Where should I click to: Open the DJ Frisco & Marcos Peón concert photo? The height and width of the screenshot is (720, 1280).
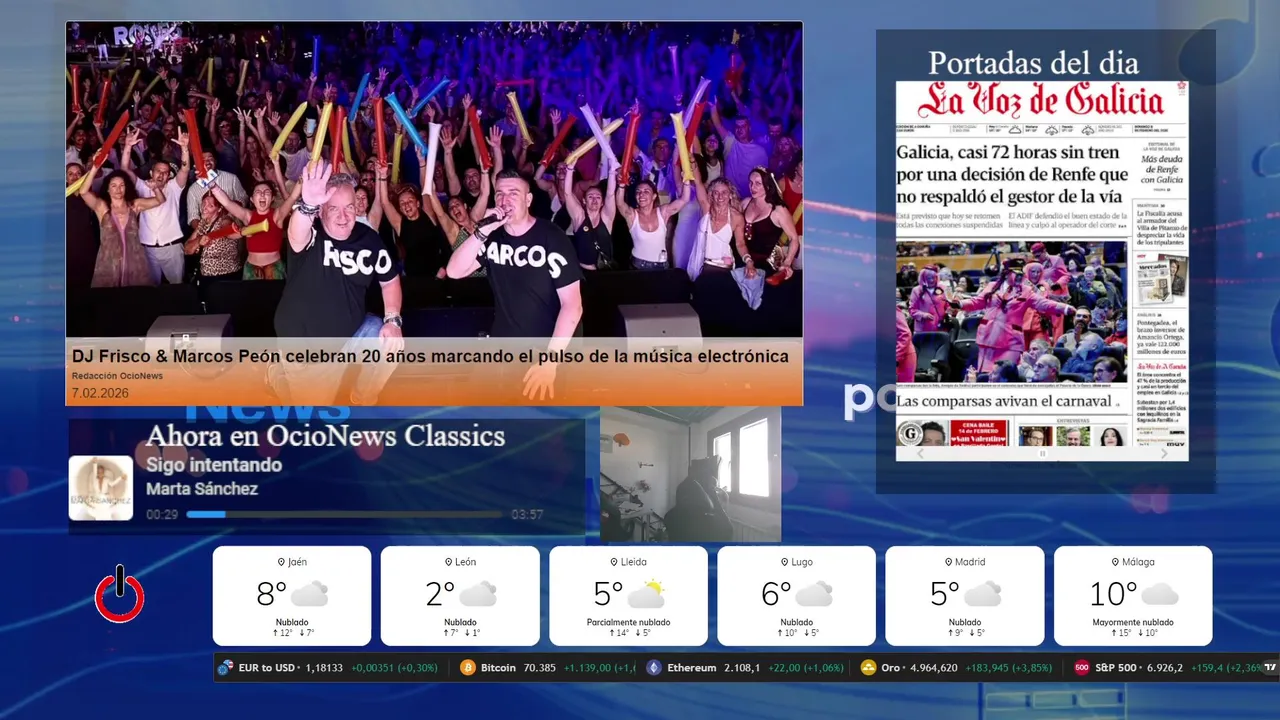pyautogui.click(x=434, y=180)
